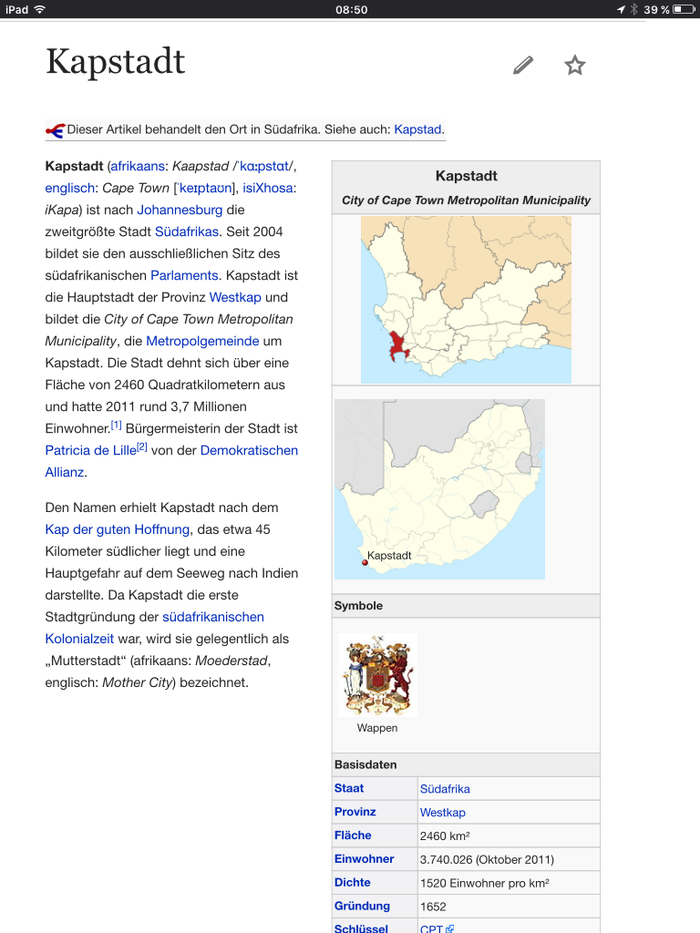This screenshot has width=700, height=933.
Task: Tap the disambiguation arrow icon beside the notice
Action: pos(55,130)
